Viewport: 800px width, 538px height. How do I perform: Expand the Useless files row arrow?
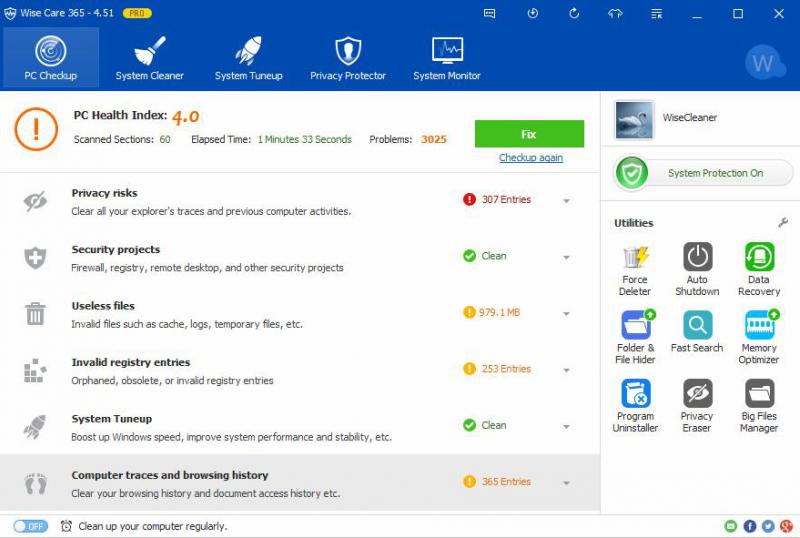566,314
